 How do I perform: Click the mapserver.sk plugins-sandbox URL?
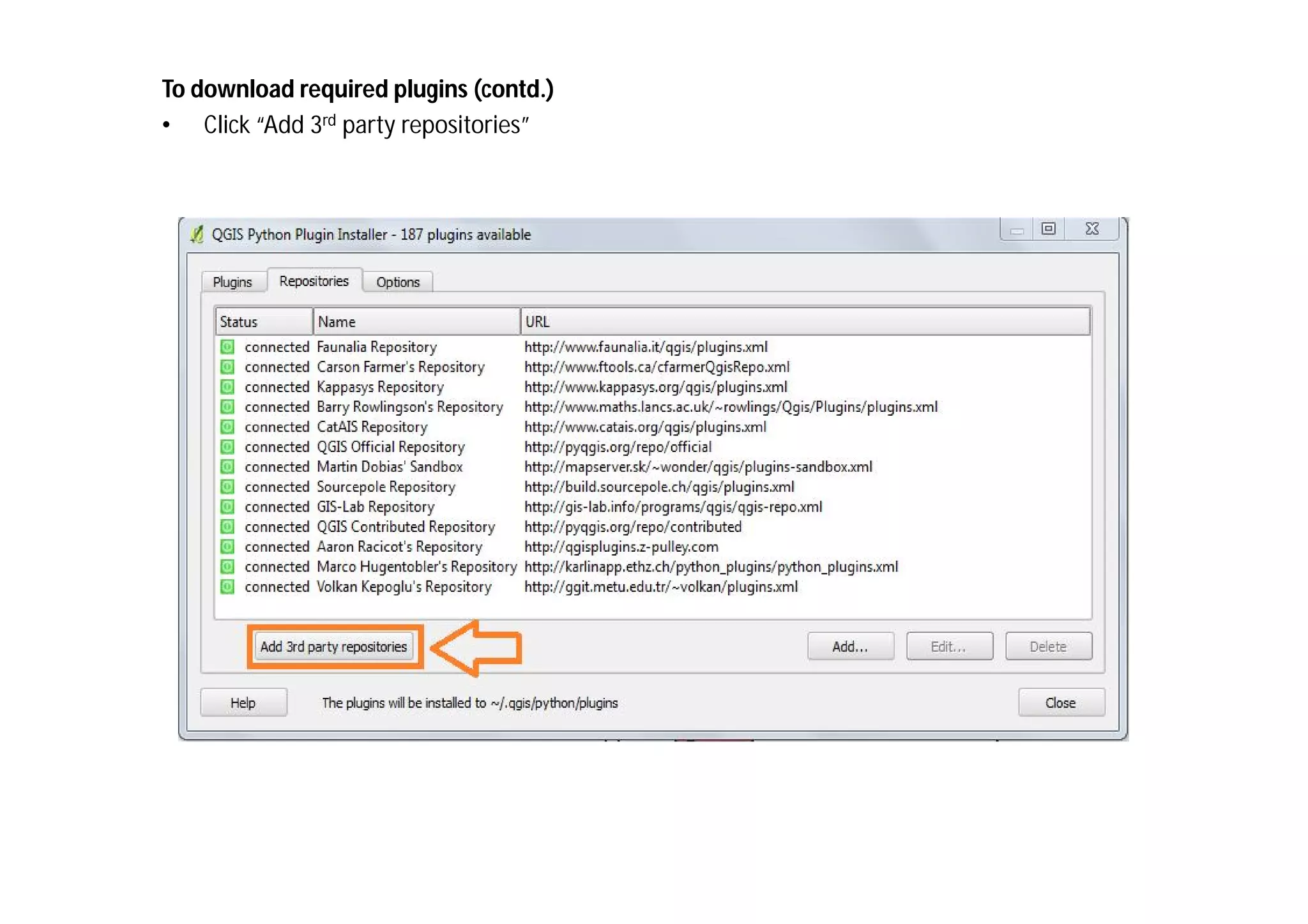click(699, 466)
